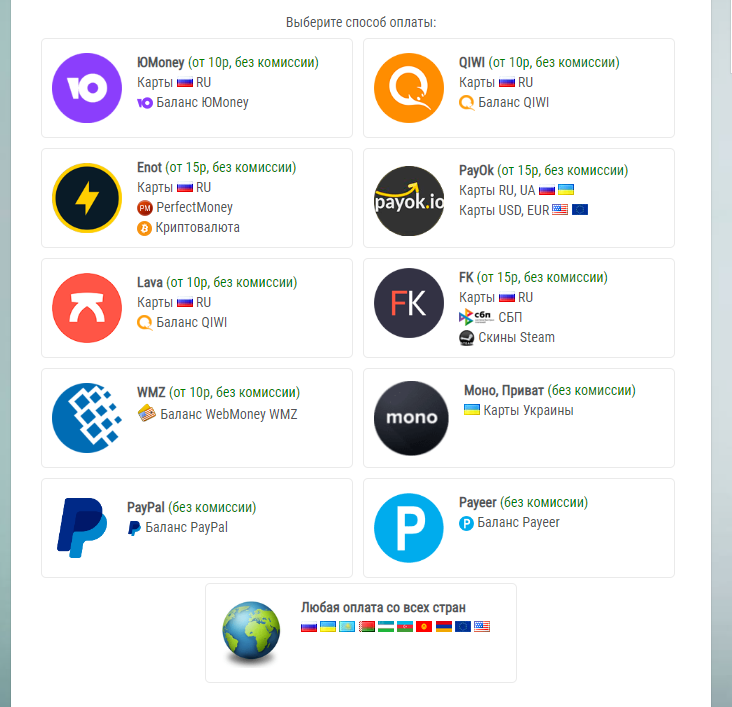The height and width of the screenshot is (707, 732).
Task: Click the СБП logo icon
Action: tap(476, 317)
